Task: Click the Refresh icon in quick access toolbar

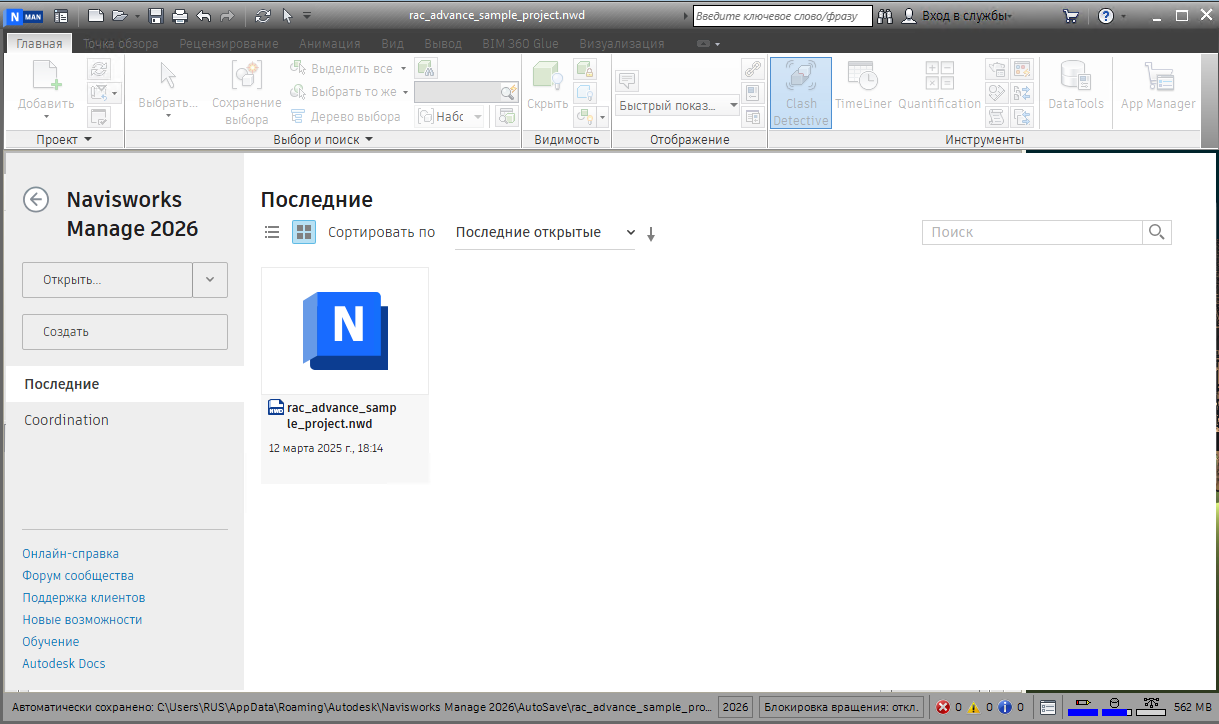Action: (263, 16)
